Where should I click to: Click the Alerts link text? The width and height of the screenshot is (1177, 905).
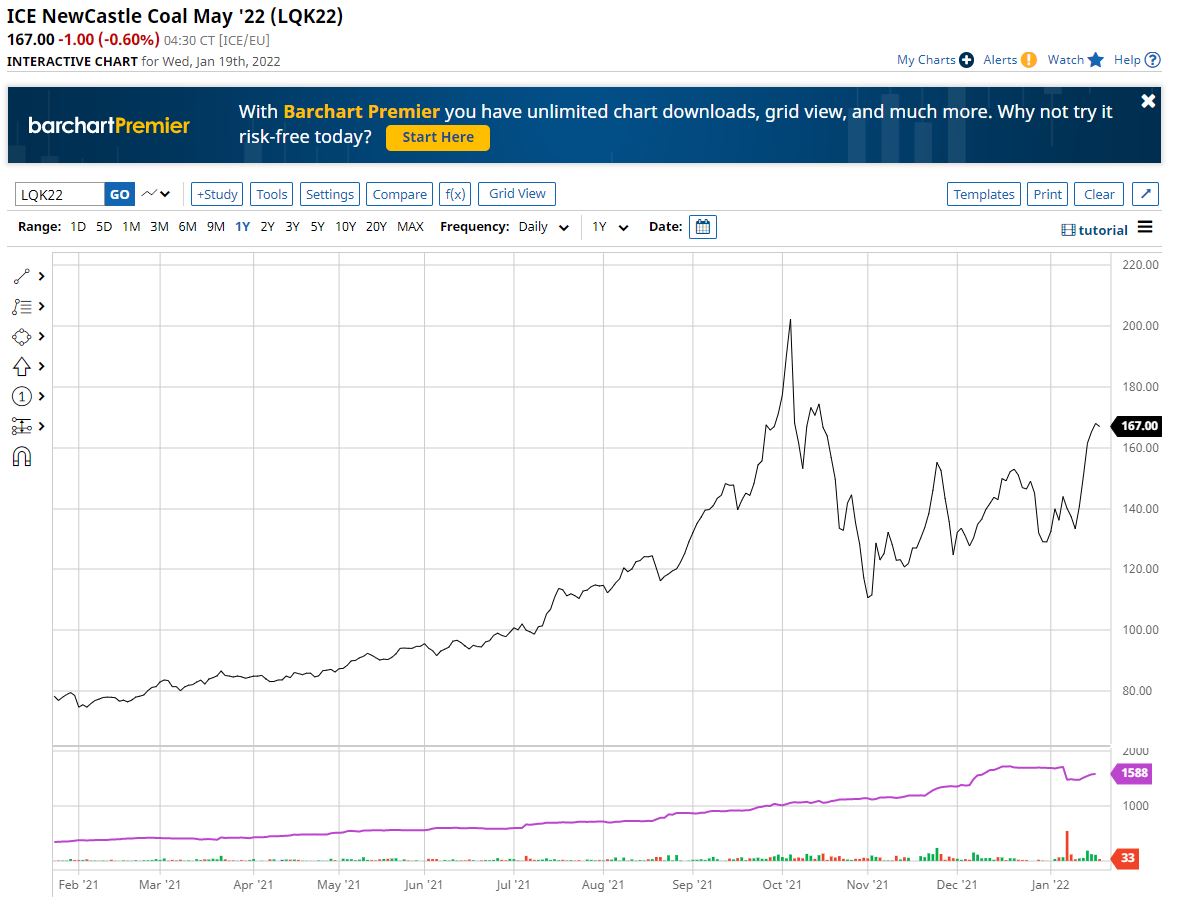1000,60
